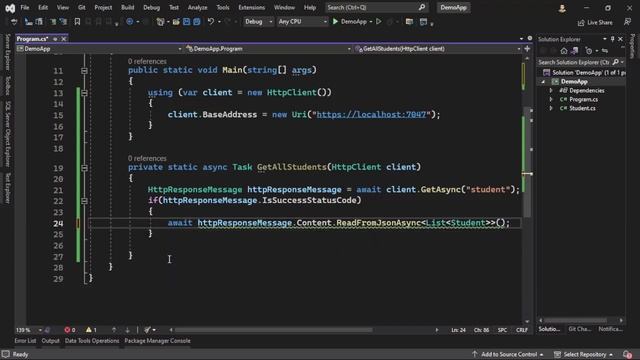Click the Undo toolbar icon

point(211,22)
